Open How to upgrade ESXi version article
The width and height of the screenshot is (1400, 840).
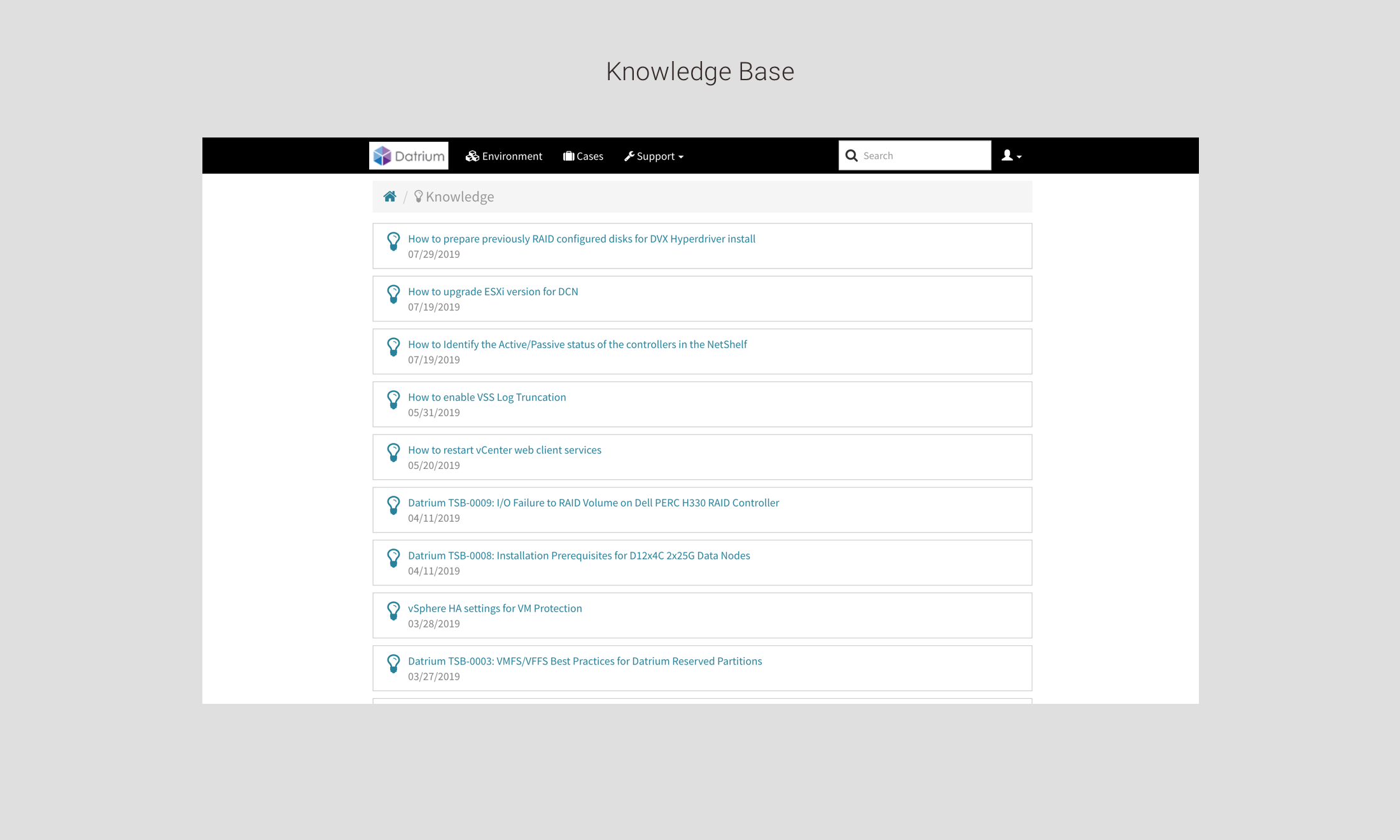(493, 291)
